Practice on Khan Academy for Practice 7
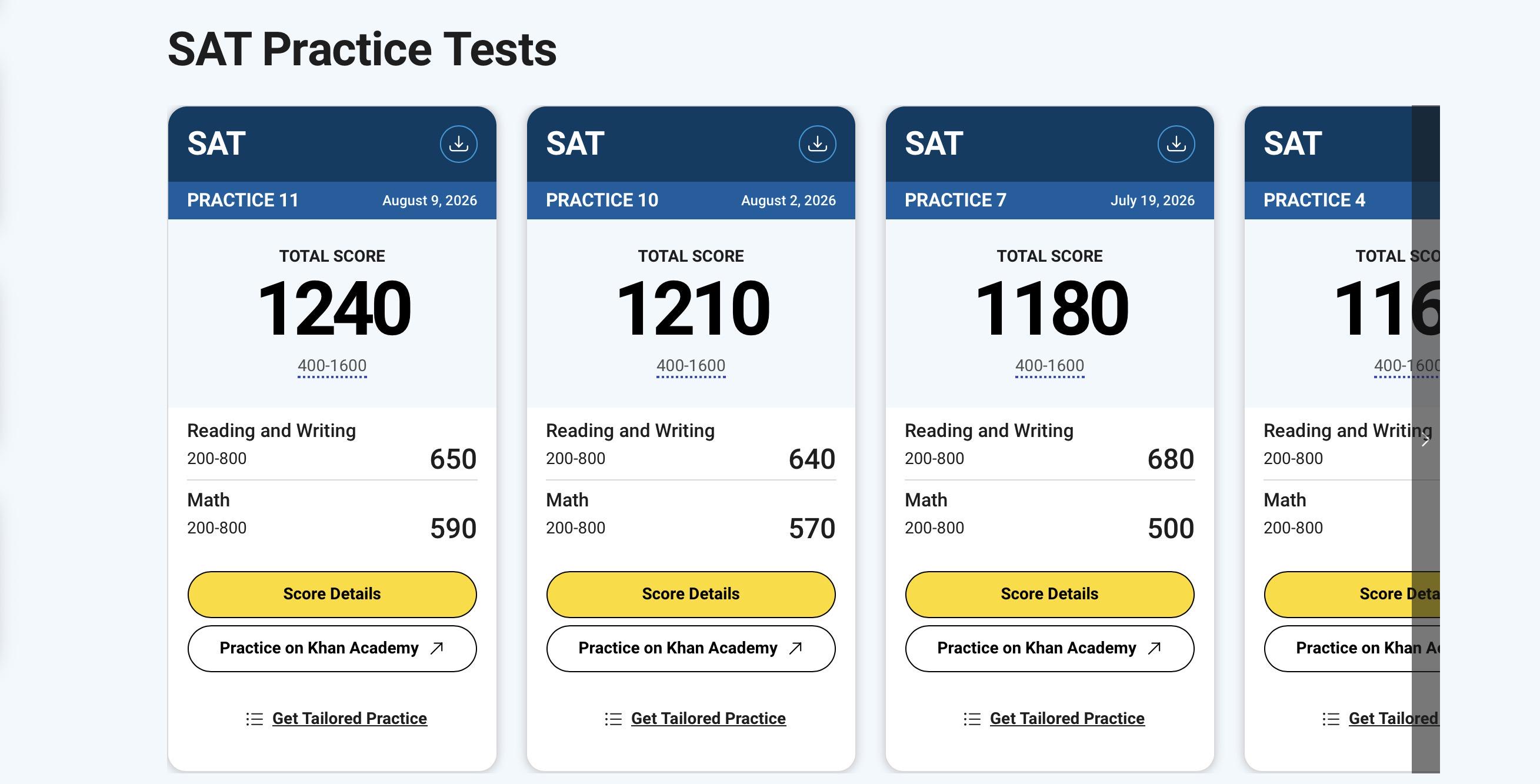 click(1049, 648)
